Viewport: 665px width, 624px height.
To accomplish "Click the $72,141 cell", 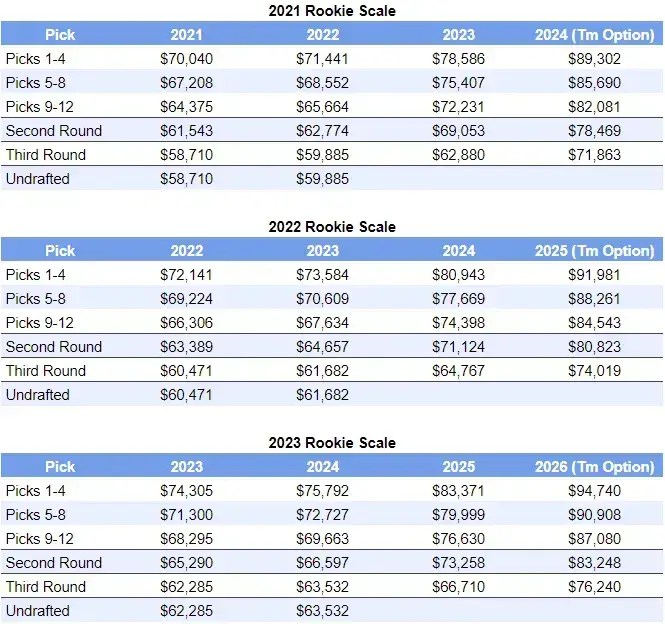I will 186,275.
